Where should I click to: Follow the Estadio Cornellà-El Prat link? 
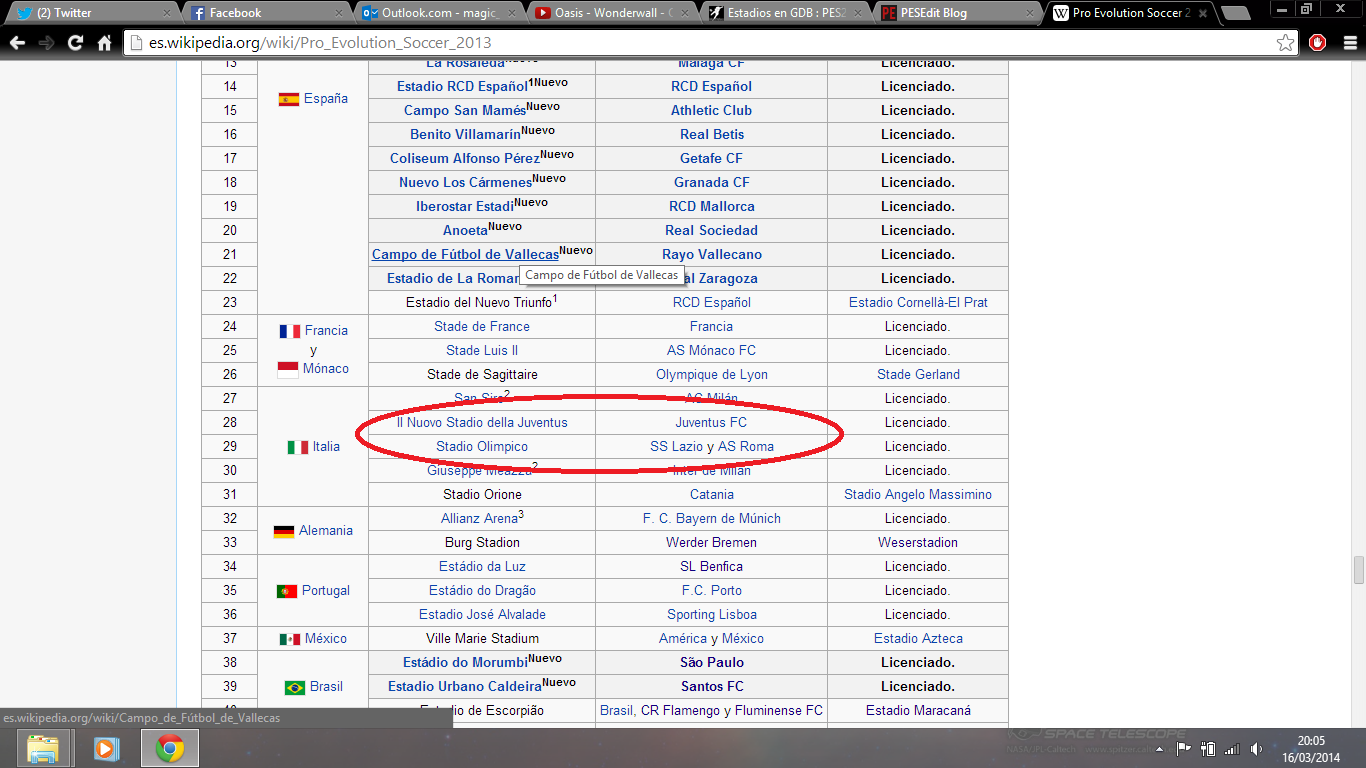[918, 303]
